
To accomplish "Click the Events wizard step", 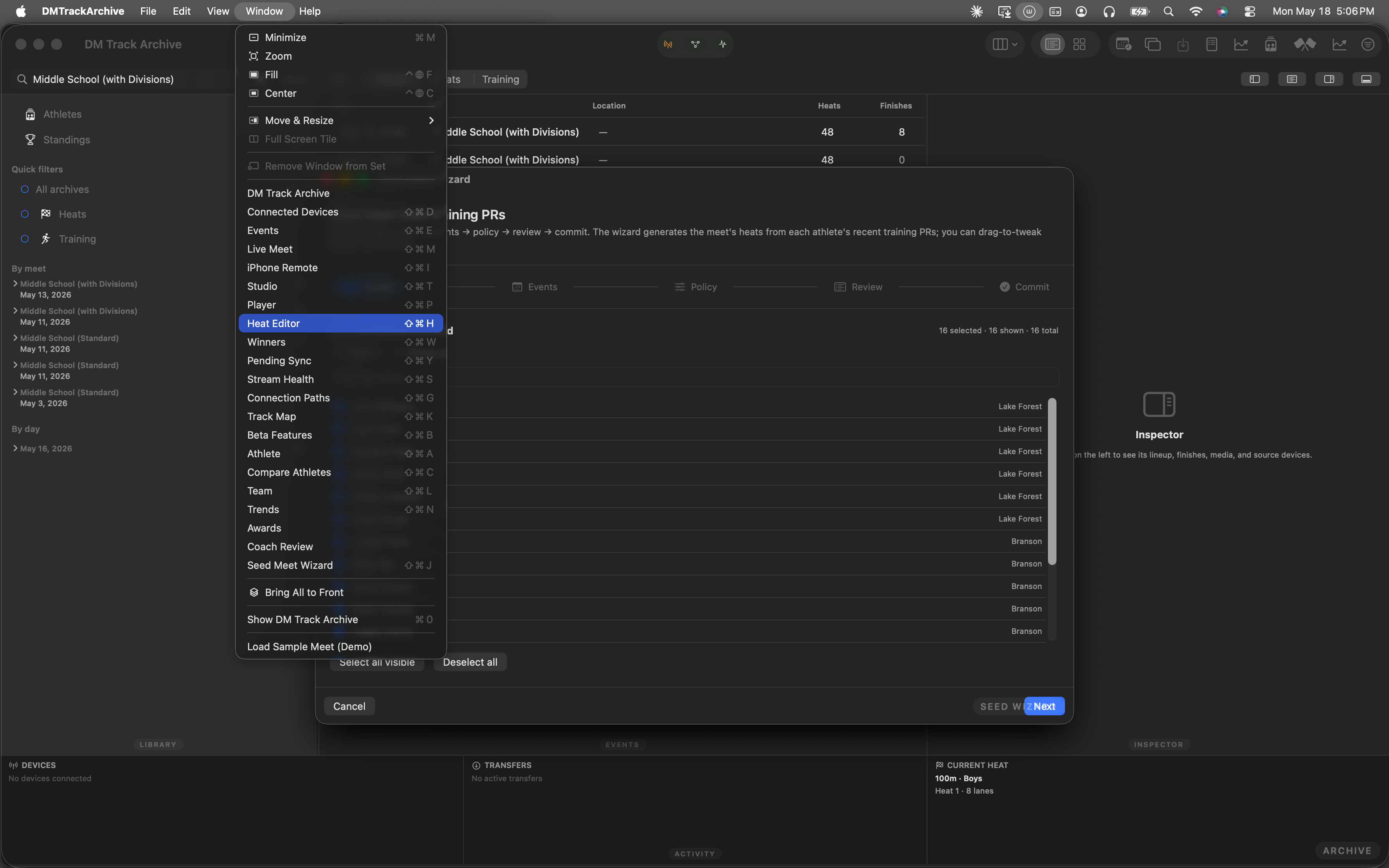I will (x=534, y=287).
